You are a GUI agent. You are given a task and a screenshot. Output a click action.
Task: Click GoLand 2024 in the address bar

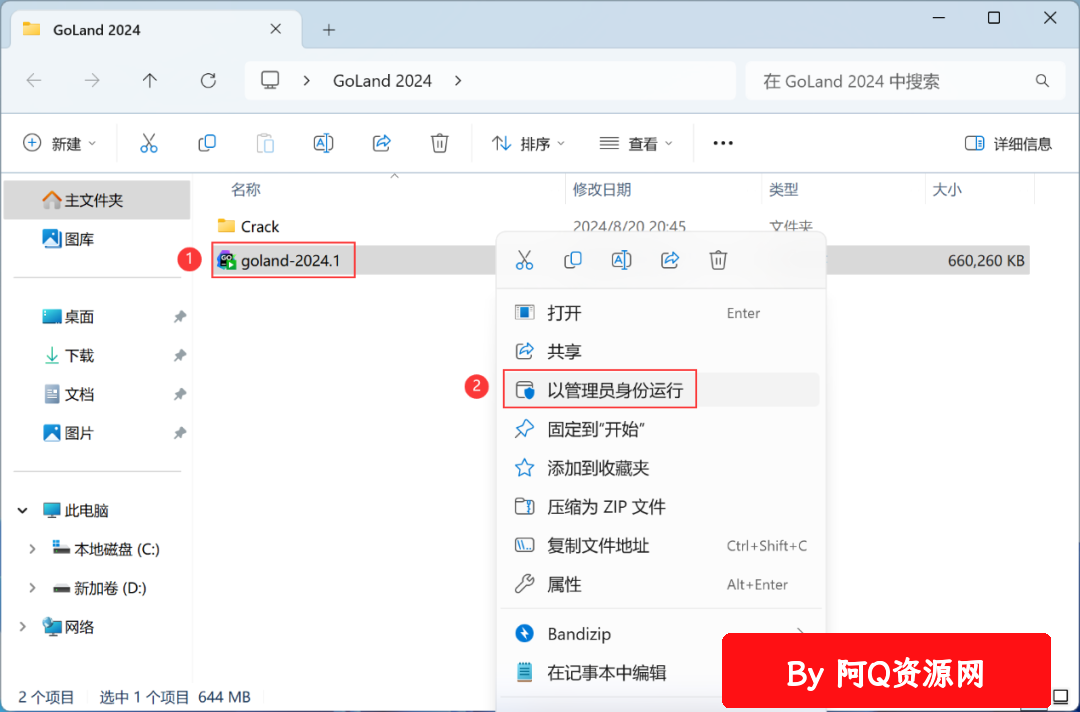point(382,81)
